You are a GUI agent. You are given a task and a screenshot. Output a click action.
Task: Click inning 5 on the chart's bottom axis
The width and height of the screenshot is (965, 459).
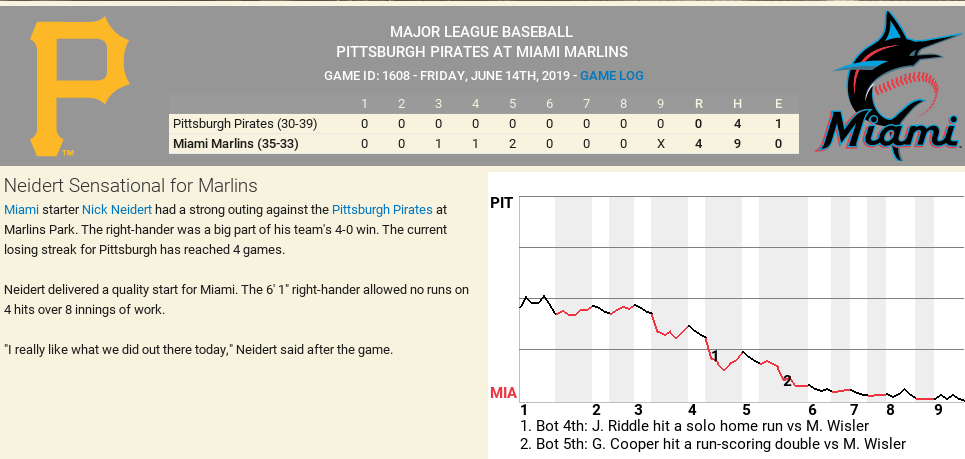pos(746,409)
